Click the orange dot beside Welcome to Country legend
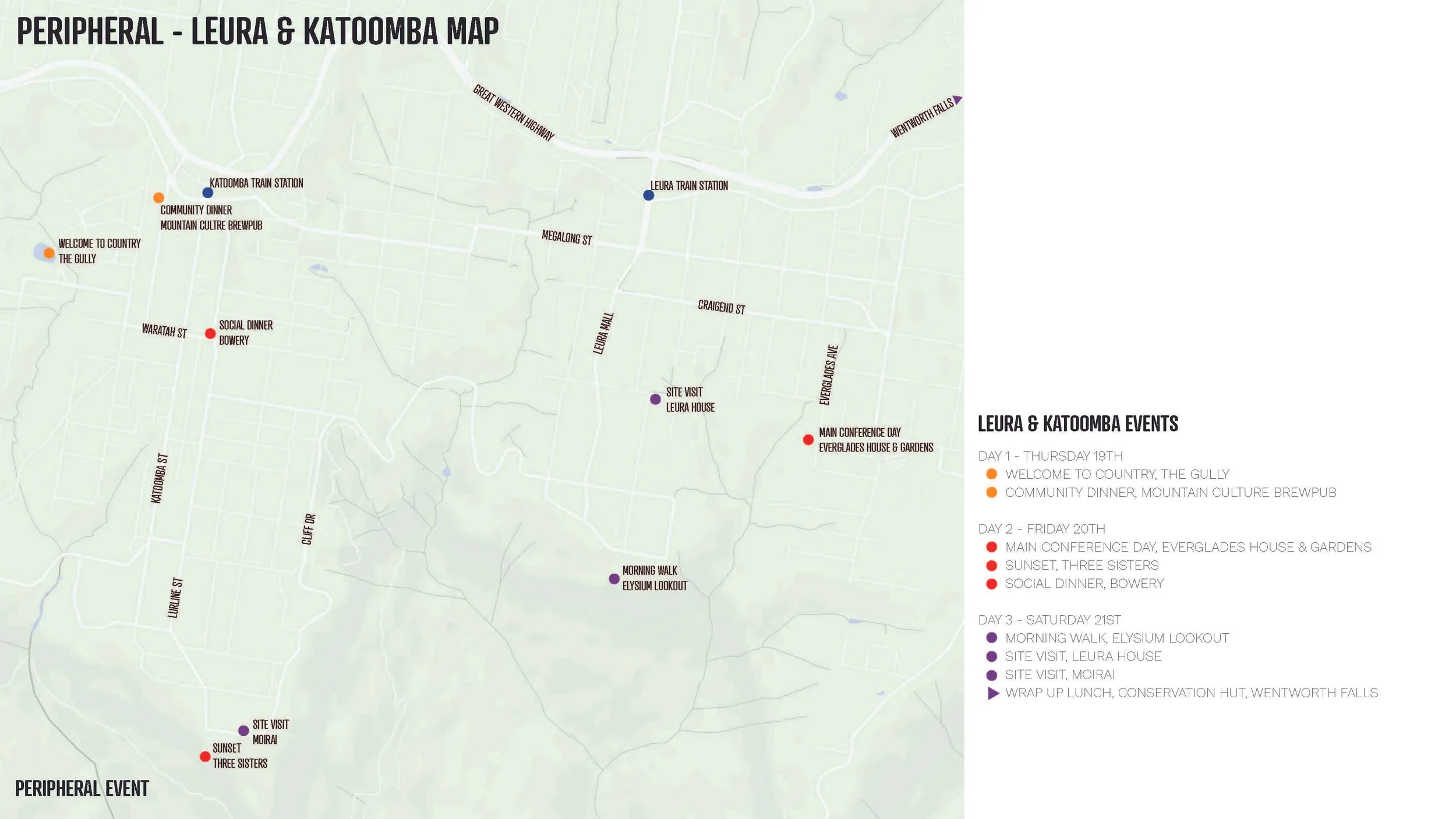The width and height of the screenshot is (1456, 819). 991,474
